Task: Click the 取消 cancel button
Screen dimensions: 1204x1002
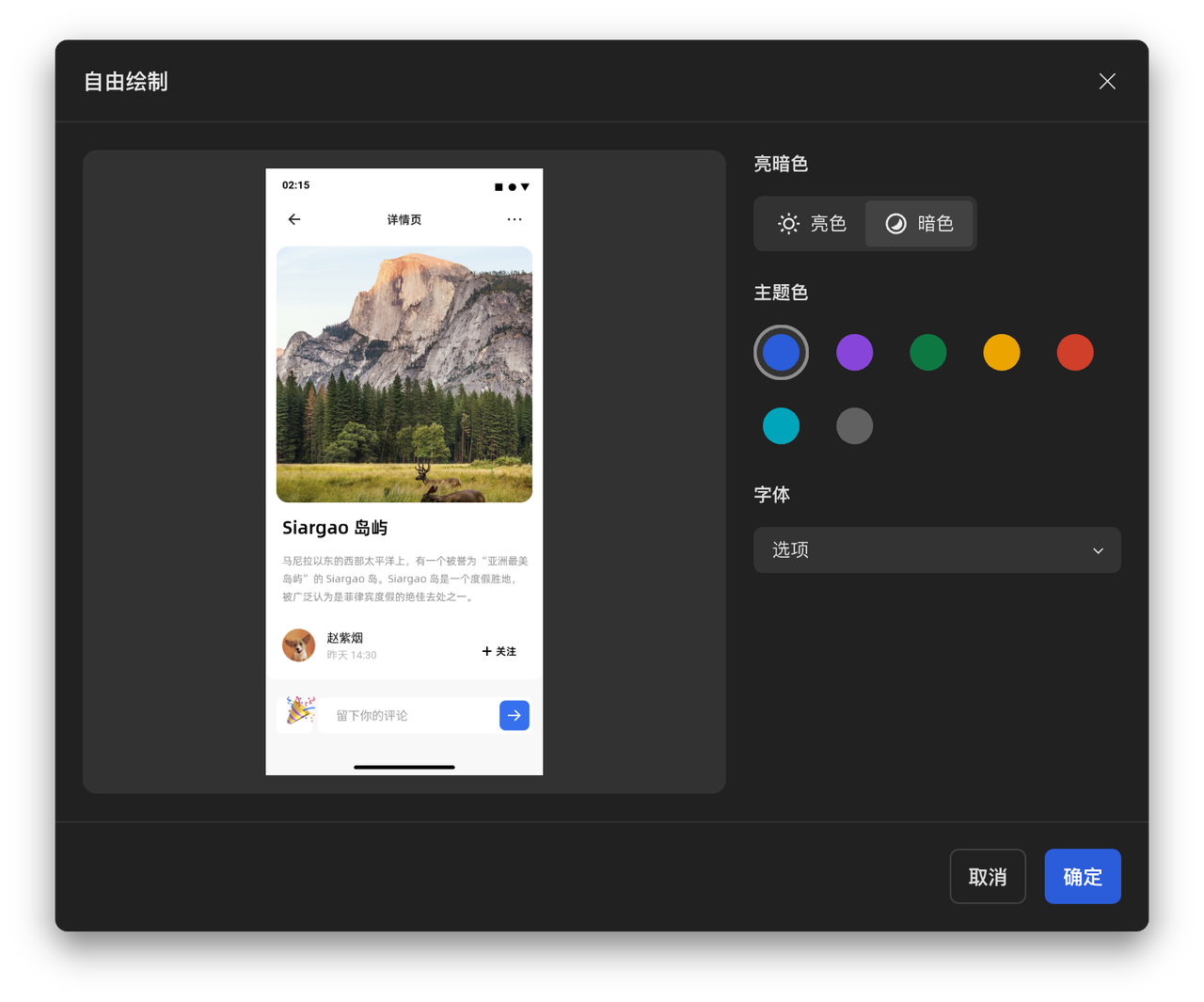Action: coord(988,877)
